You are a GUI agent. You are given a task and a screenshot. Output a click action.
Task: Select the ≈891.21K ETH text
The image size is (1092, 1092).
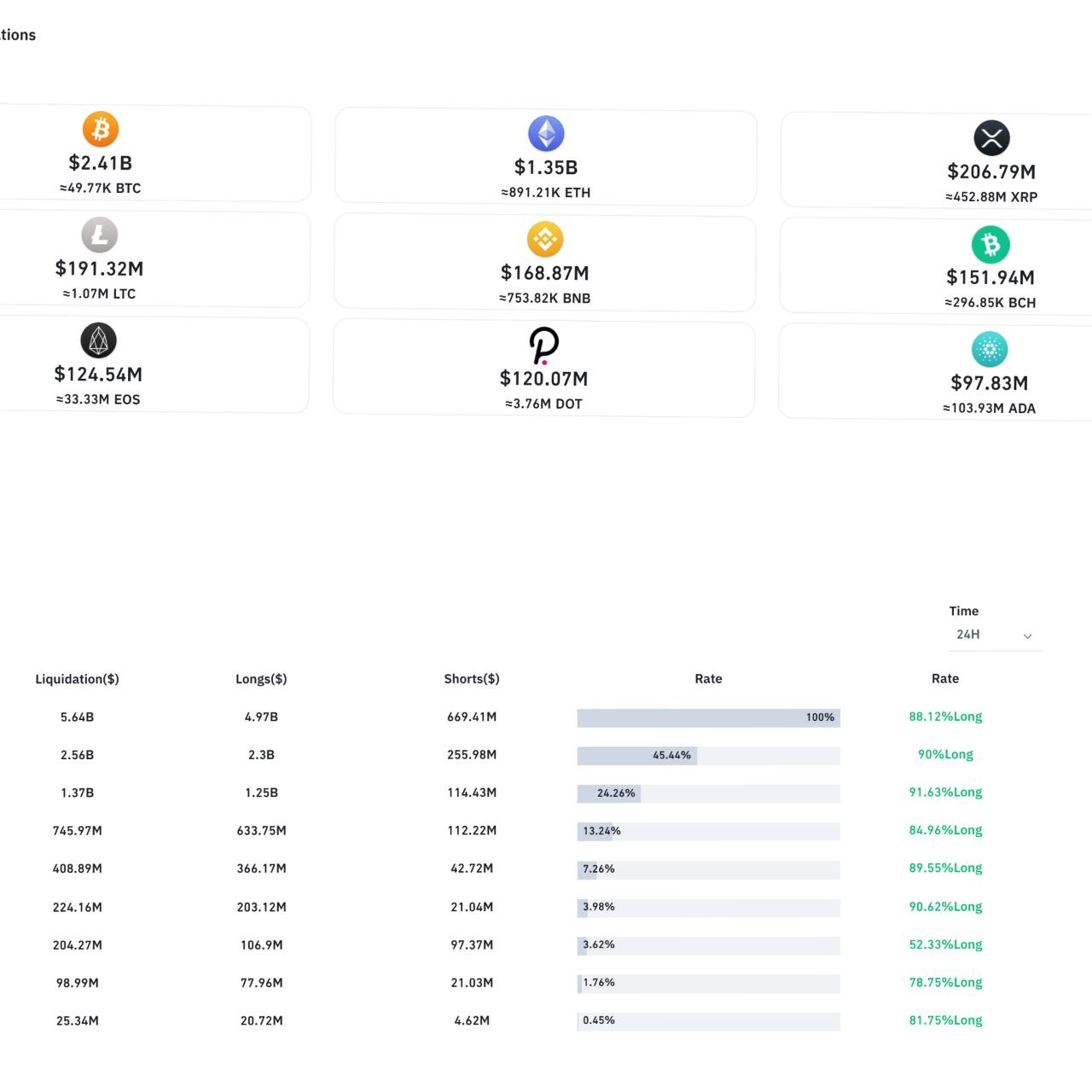(546, 193)
